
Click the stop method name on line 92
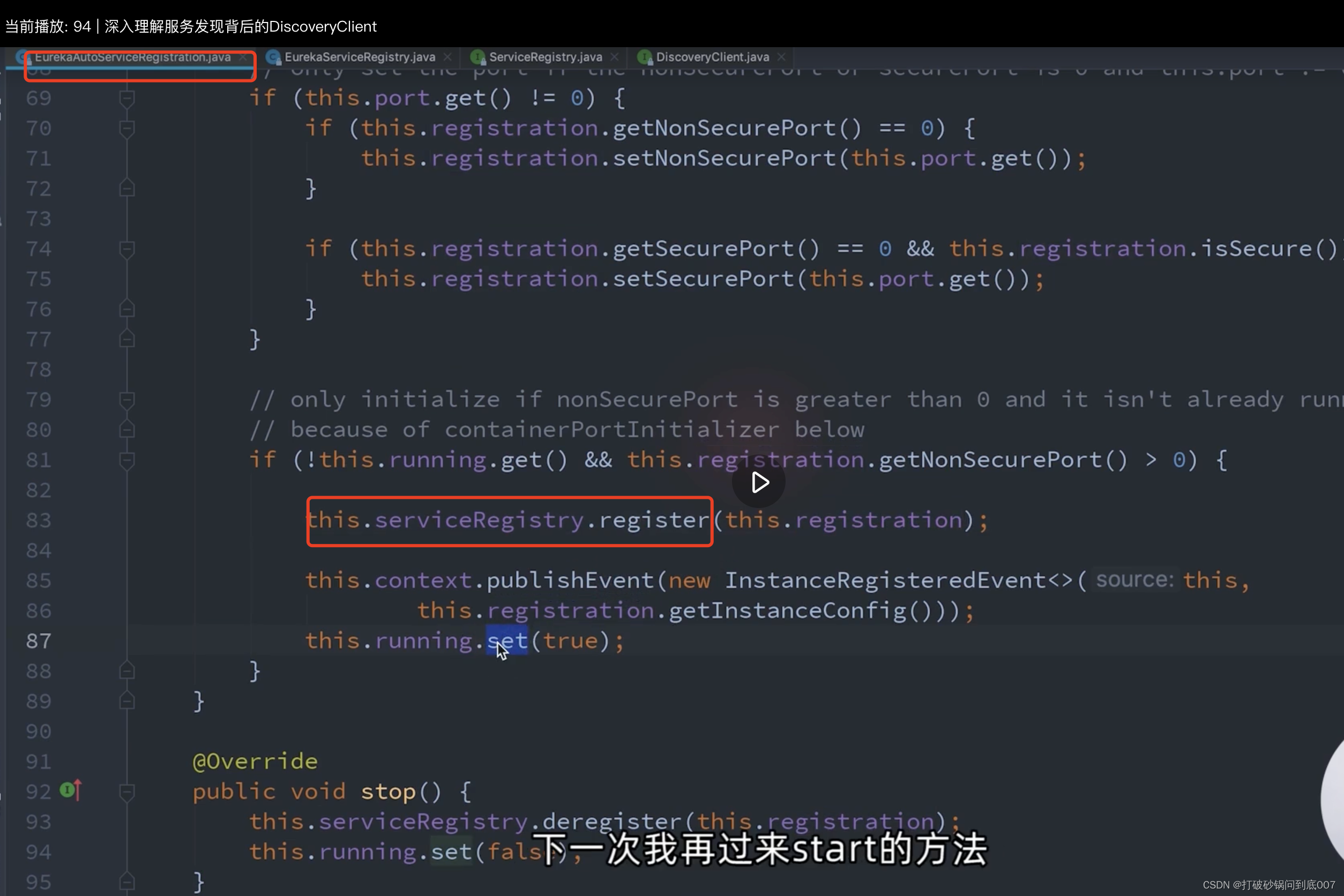(x=388, y=792)
